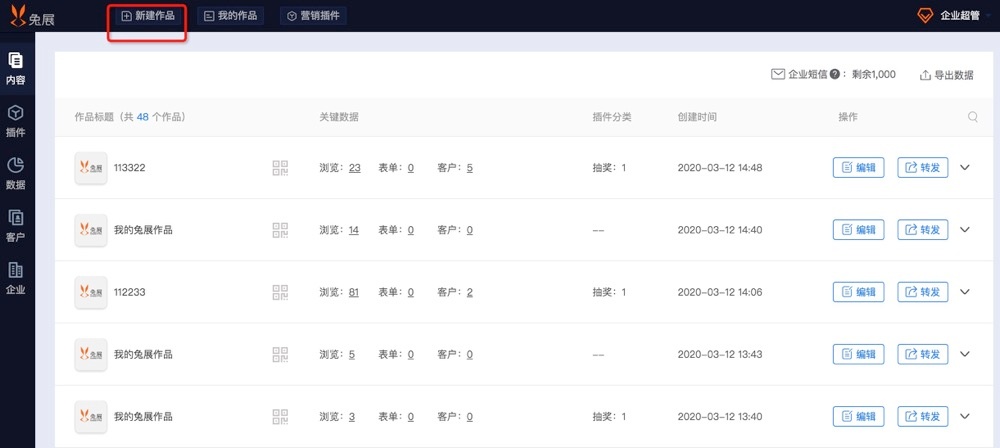Open customer count 2 for work 112233
1000x448 pixels.
(469, 292)
